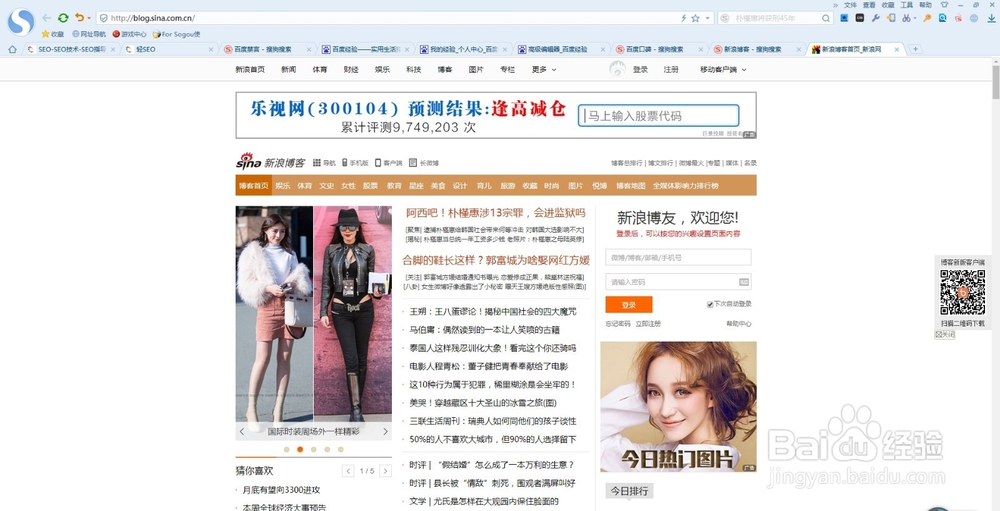The width and height of the screenshot is (1000, 511).
Task: Click the orange undo arrow icon
Action: 79,18
